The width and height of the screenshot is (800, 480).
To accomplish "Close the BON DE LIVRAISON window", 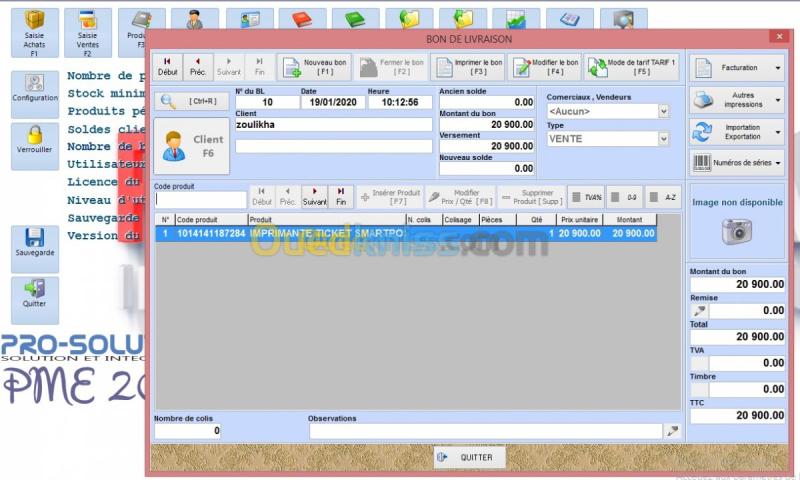I will click(779, 36).
